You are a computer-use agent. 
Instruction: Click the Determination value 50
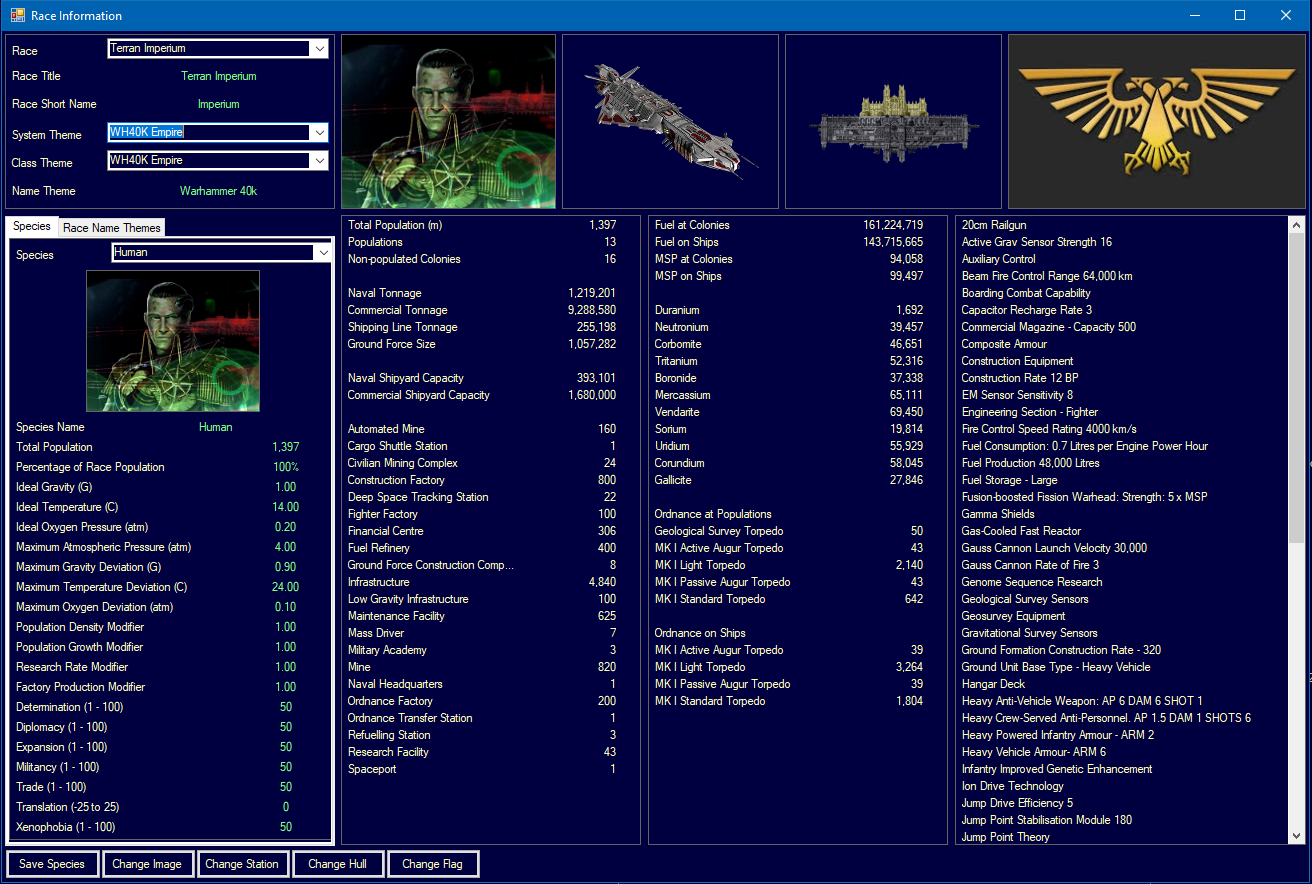pyautogui.click(x=286, y=707)
